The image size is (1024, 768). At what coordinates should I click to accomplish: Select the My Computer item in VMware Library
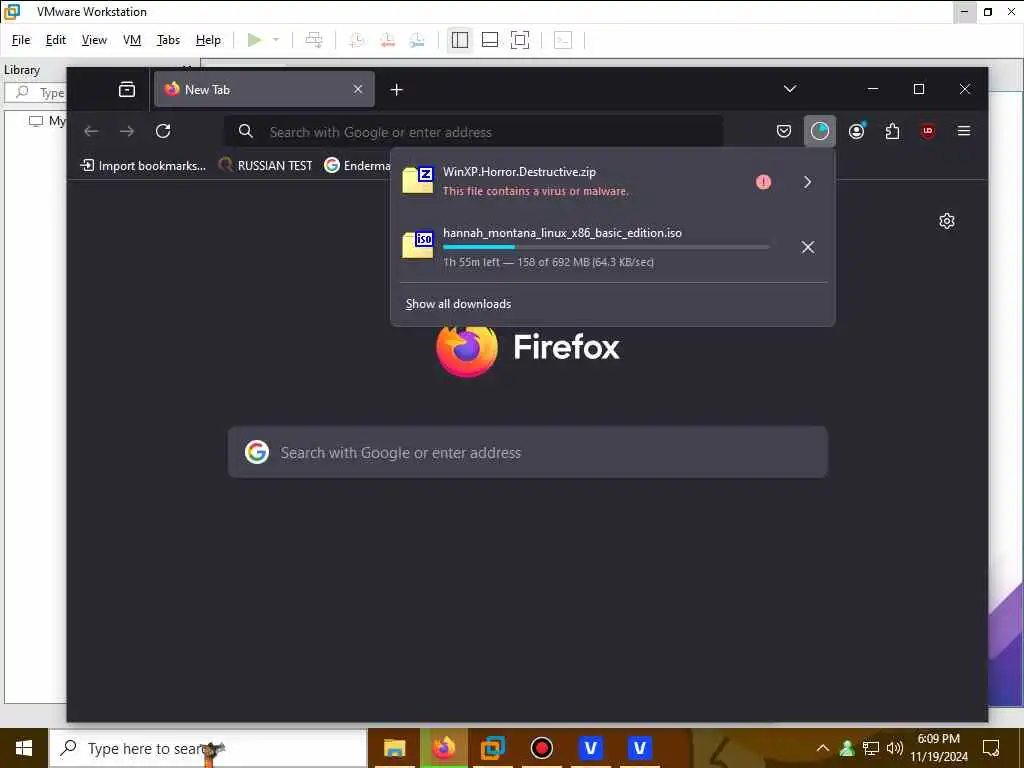tap(48, 121)
